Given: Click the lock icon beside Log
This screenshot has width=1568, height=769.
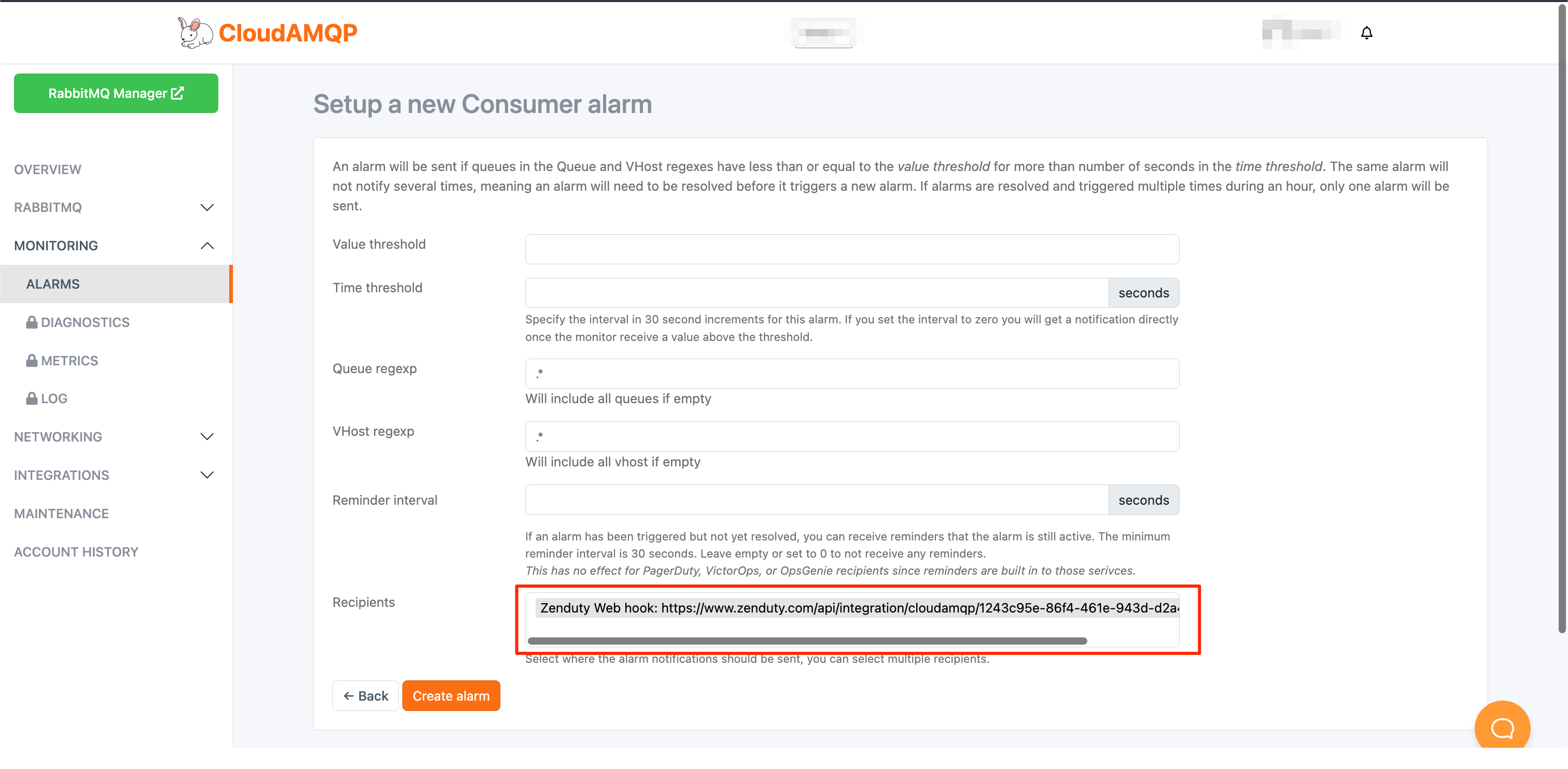Looking at the screenshot, I should coord(32,398).
